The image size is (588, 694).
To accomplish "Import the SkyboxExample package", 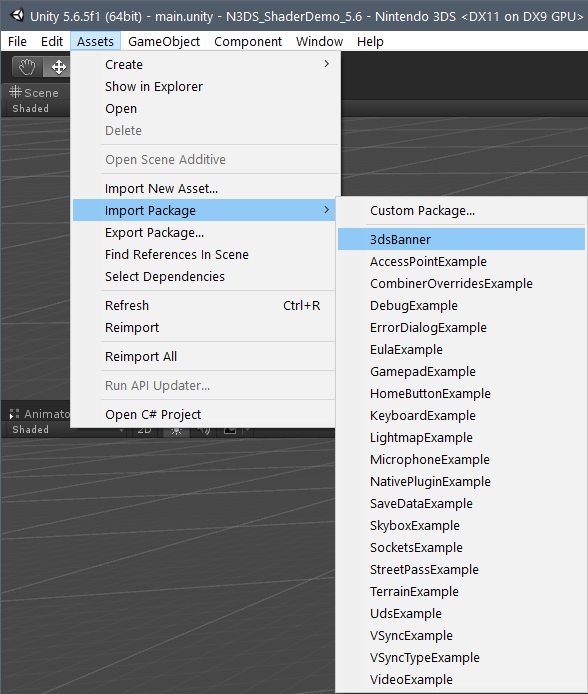I will click(461, 526).
